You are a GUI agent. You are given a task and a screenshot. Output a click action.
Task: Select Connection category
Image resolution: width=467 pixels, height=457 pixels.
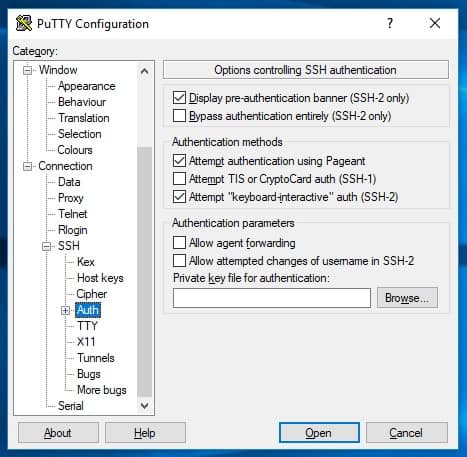click(x=65, y=166)
